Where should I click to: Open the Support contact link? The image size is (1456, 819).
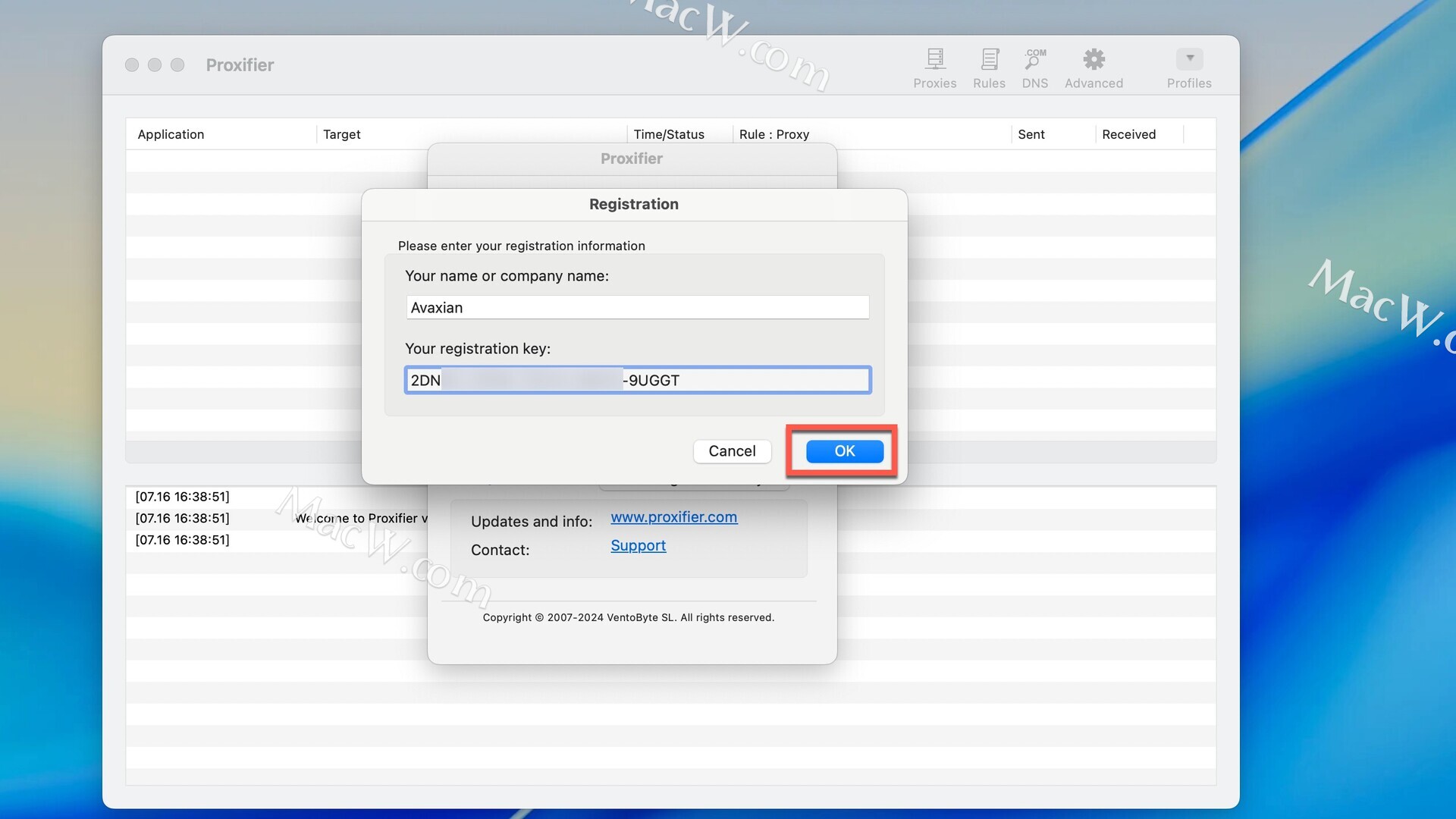[x=638, y=546]
